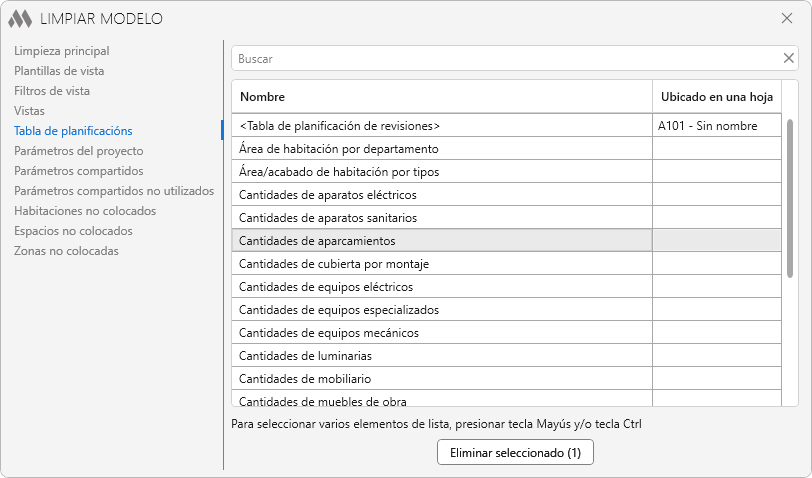Open the Vistas category

click(x=29, y=111)
